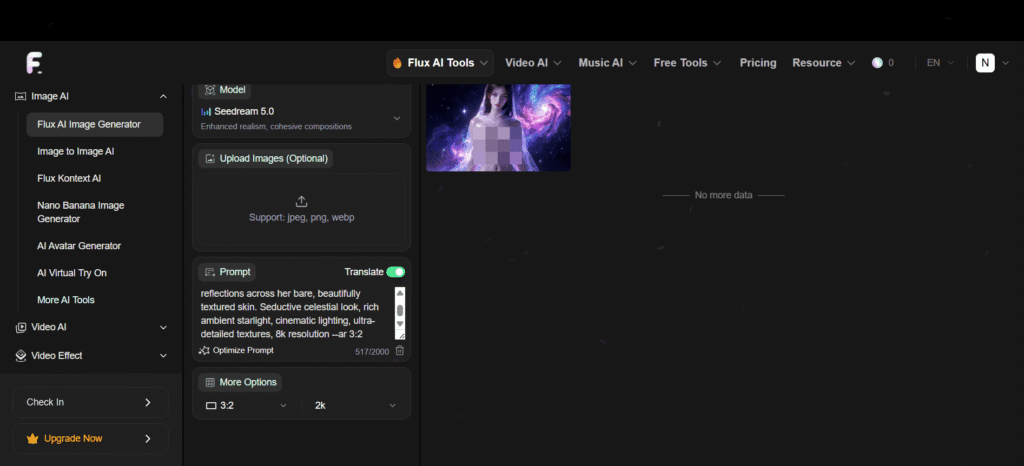Click the upload arrow icon in drop zone
The width and height of the screenshot is (1024, 466).
(301, 201)
